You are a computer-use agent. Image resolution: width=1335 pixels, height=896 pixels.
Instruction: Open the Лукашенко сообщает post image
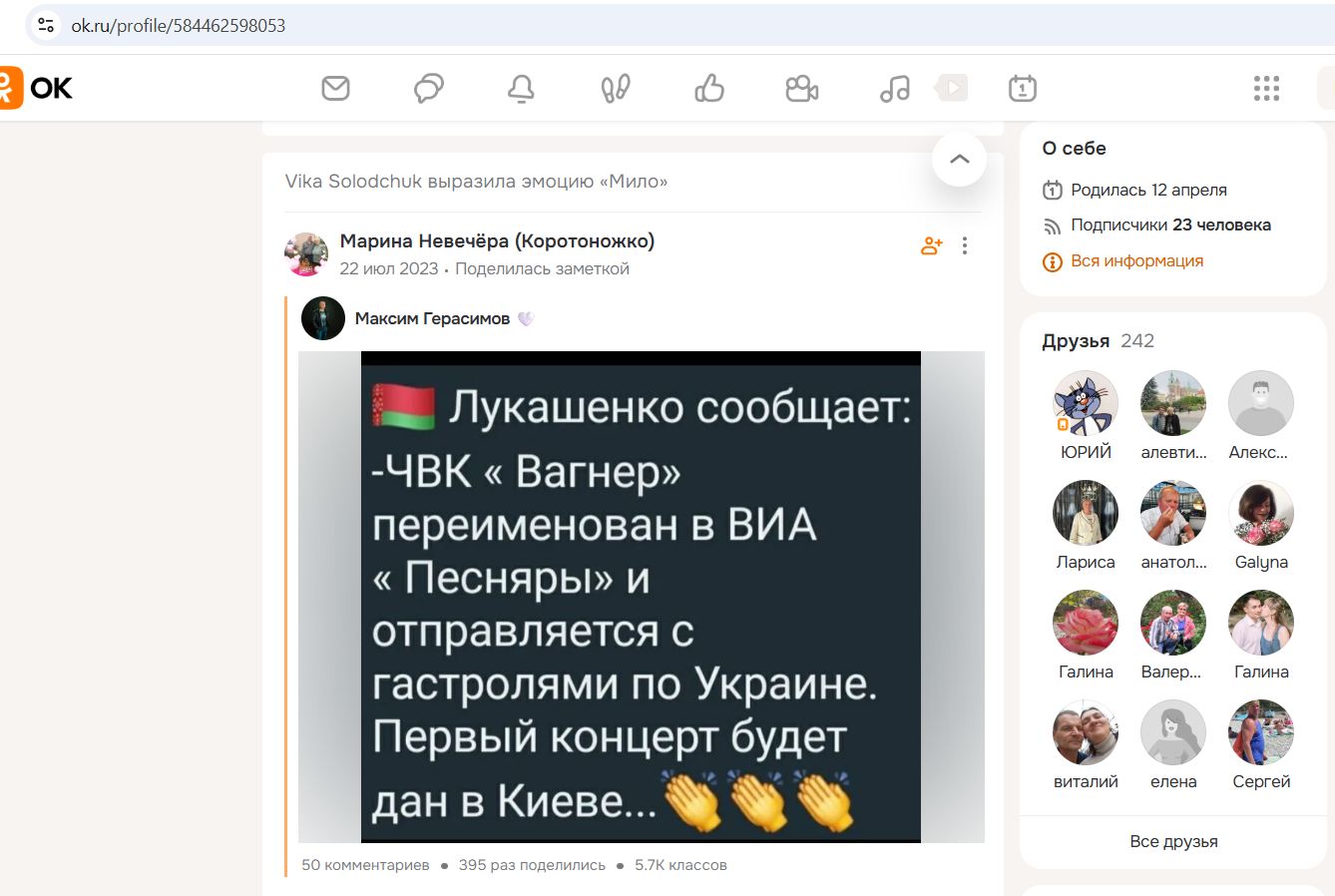point(641,597)
